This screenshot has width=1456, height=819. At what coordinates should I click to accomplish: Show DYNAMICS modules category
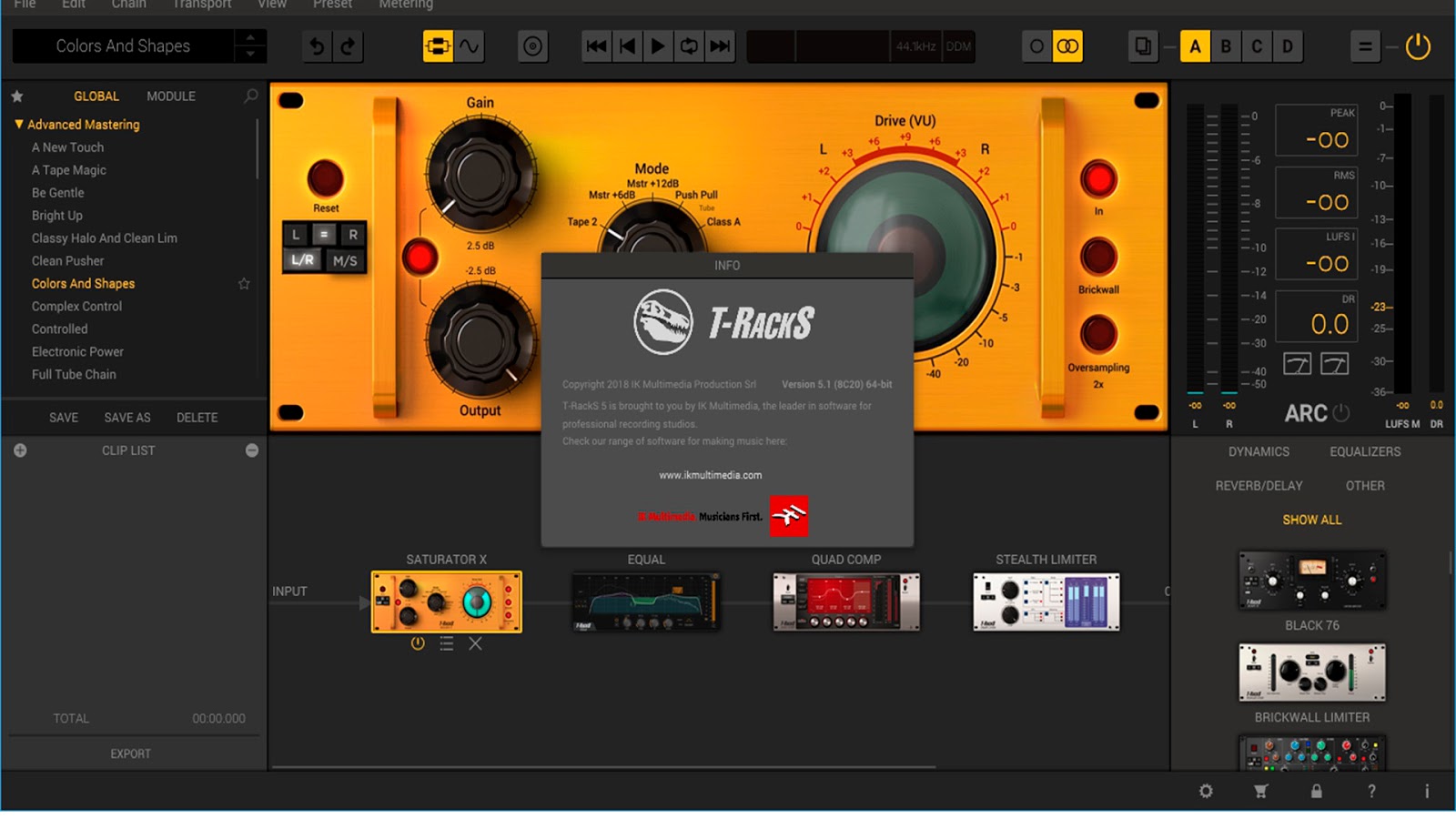(1259, 451)
